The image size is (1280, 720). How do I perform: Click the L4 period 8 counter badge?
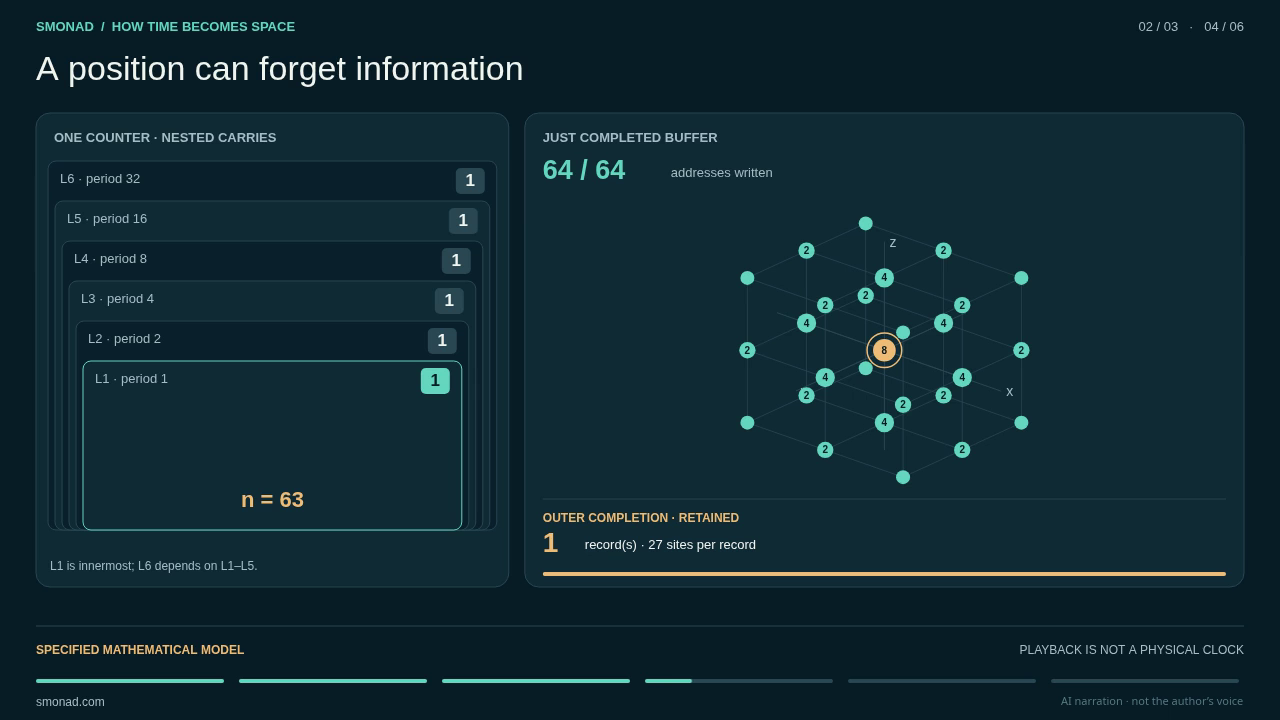click(456, 261)
